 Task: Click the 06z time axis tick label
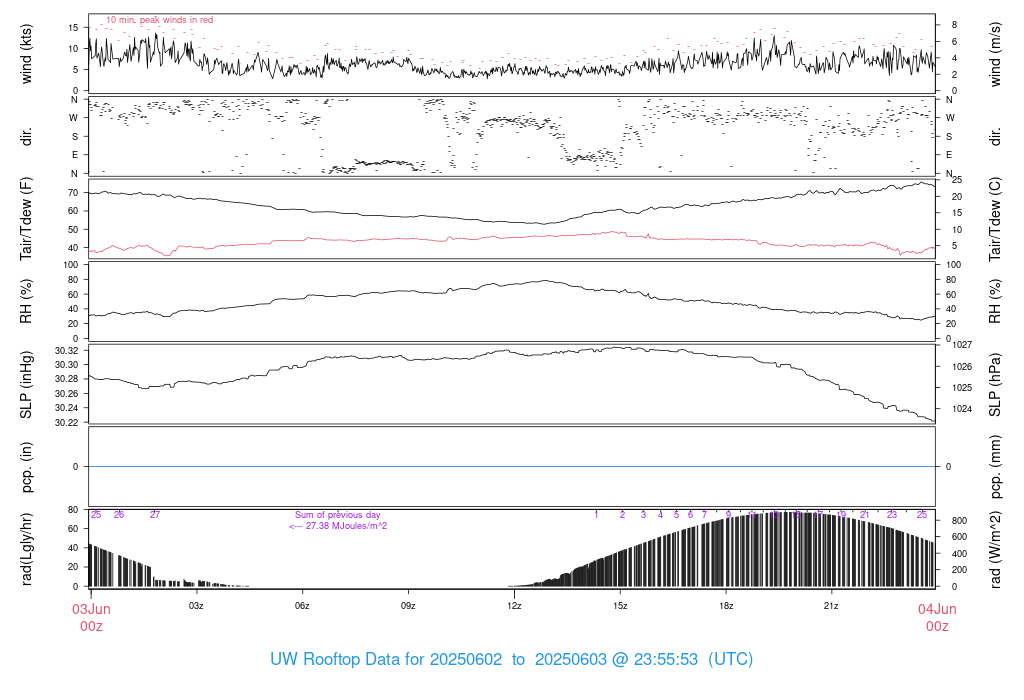(302, 606)
